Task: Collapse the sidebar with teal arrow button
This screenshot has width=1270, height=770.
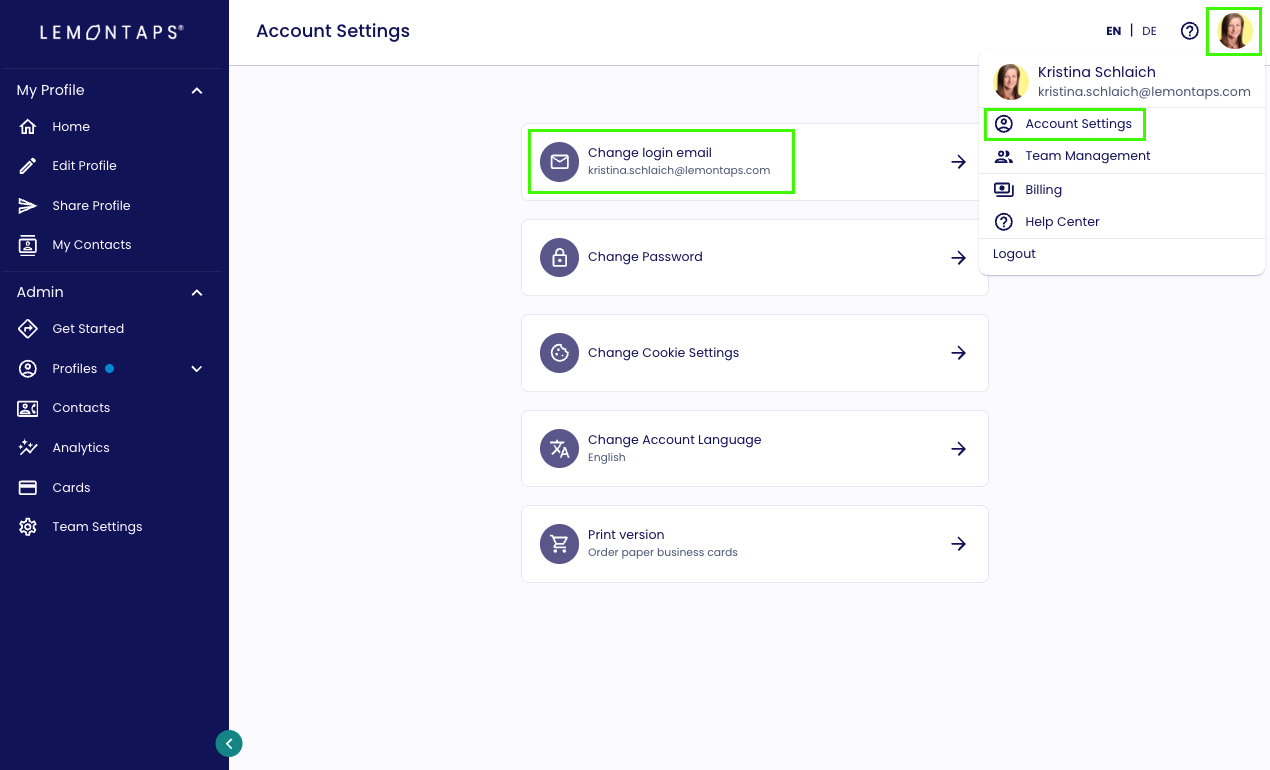Action: [x=229, y=743]
